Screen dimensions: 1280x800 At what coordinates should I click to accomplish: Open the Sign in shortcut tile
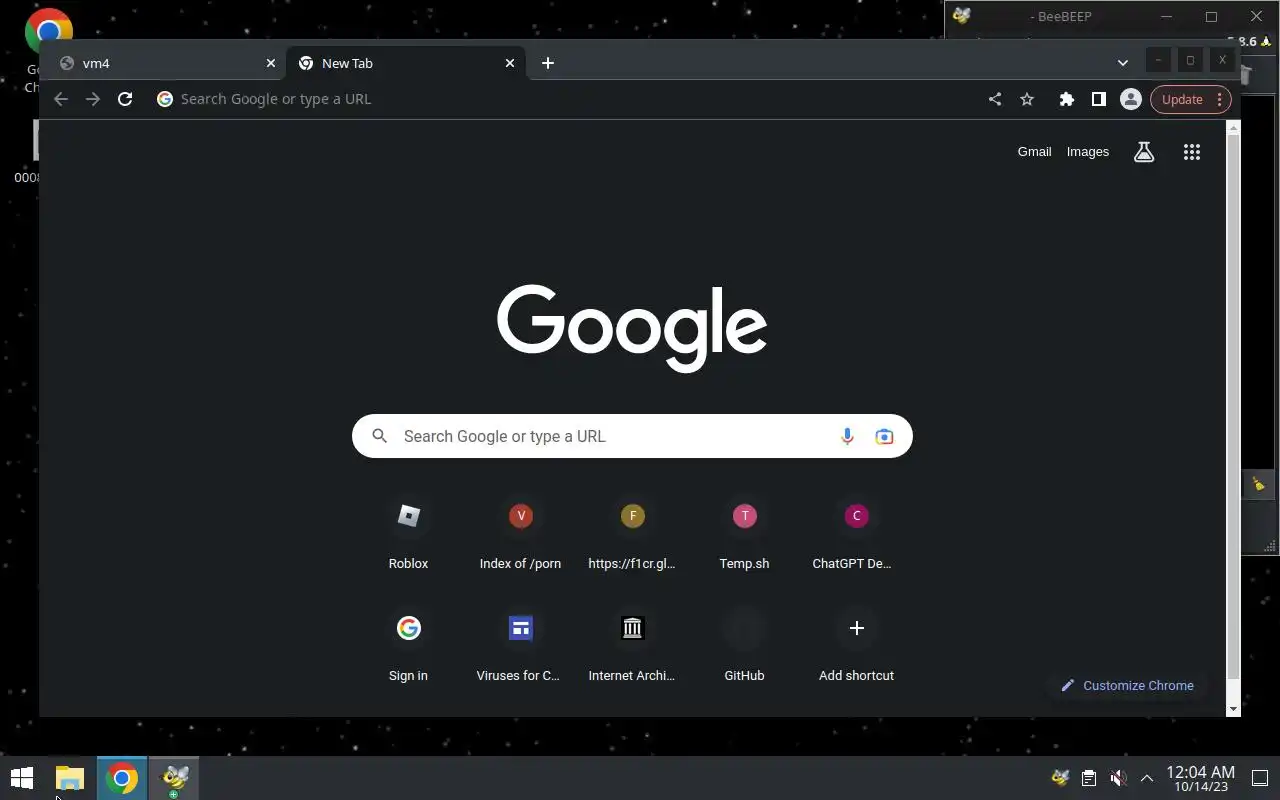pyautogui.click(x=408, y=647)
